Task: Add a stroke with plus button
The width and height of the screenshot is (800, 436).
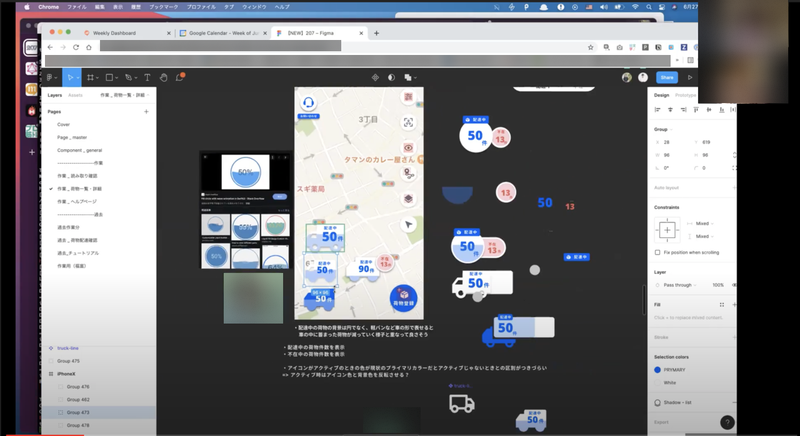Action: click(x=734, y=337)
